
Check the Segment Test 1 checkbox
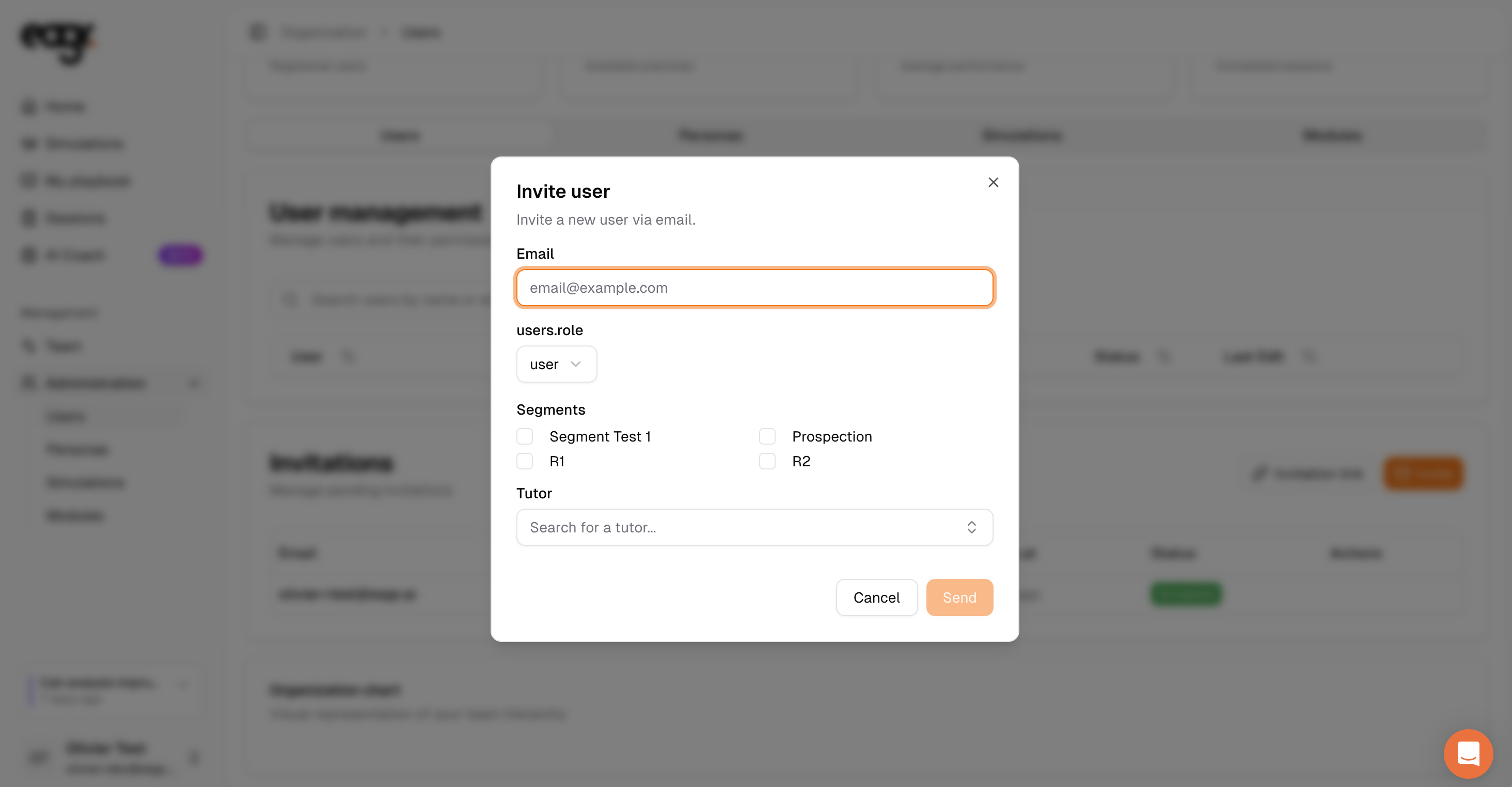click(x=525, y=436)
